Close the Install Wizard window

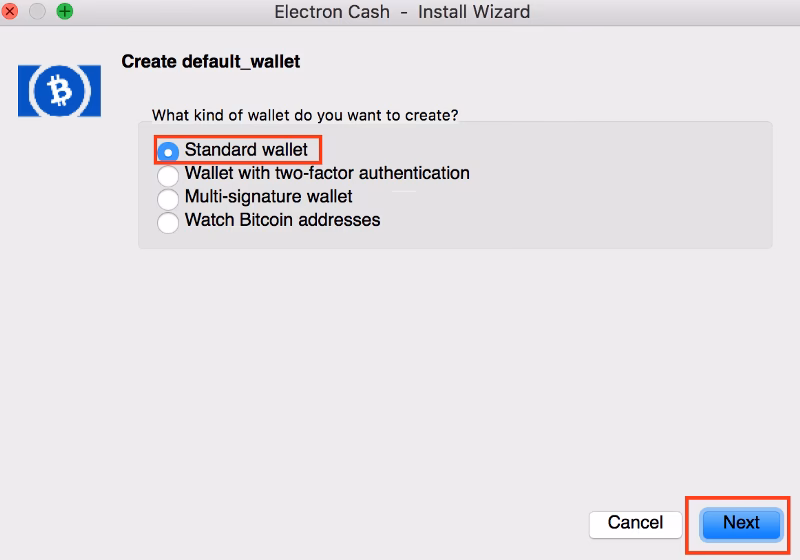pyautogui.click(x=12, y=12)
